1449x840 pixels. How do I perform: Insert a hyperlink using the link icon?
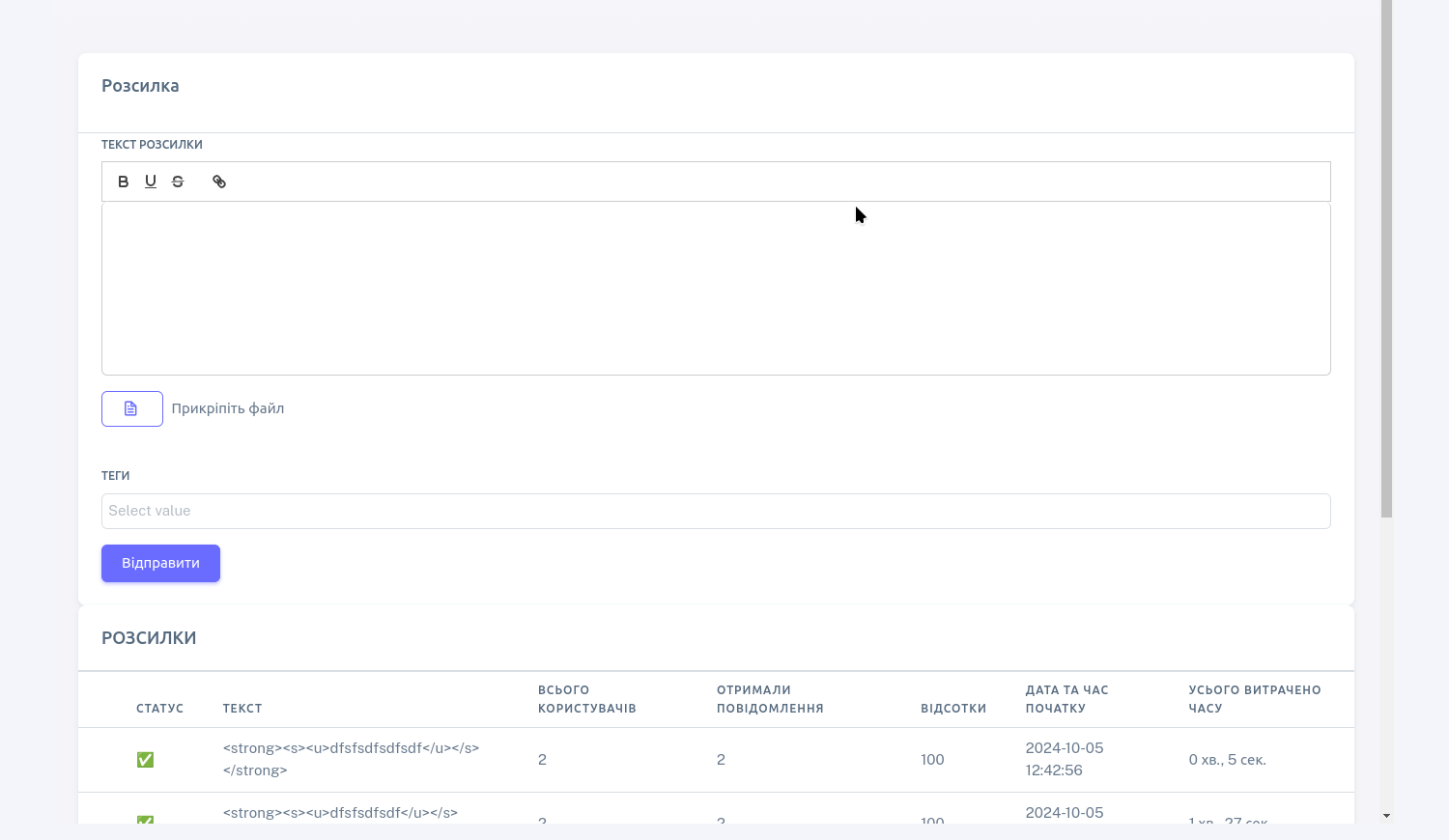pos(219,182)
